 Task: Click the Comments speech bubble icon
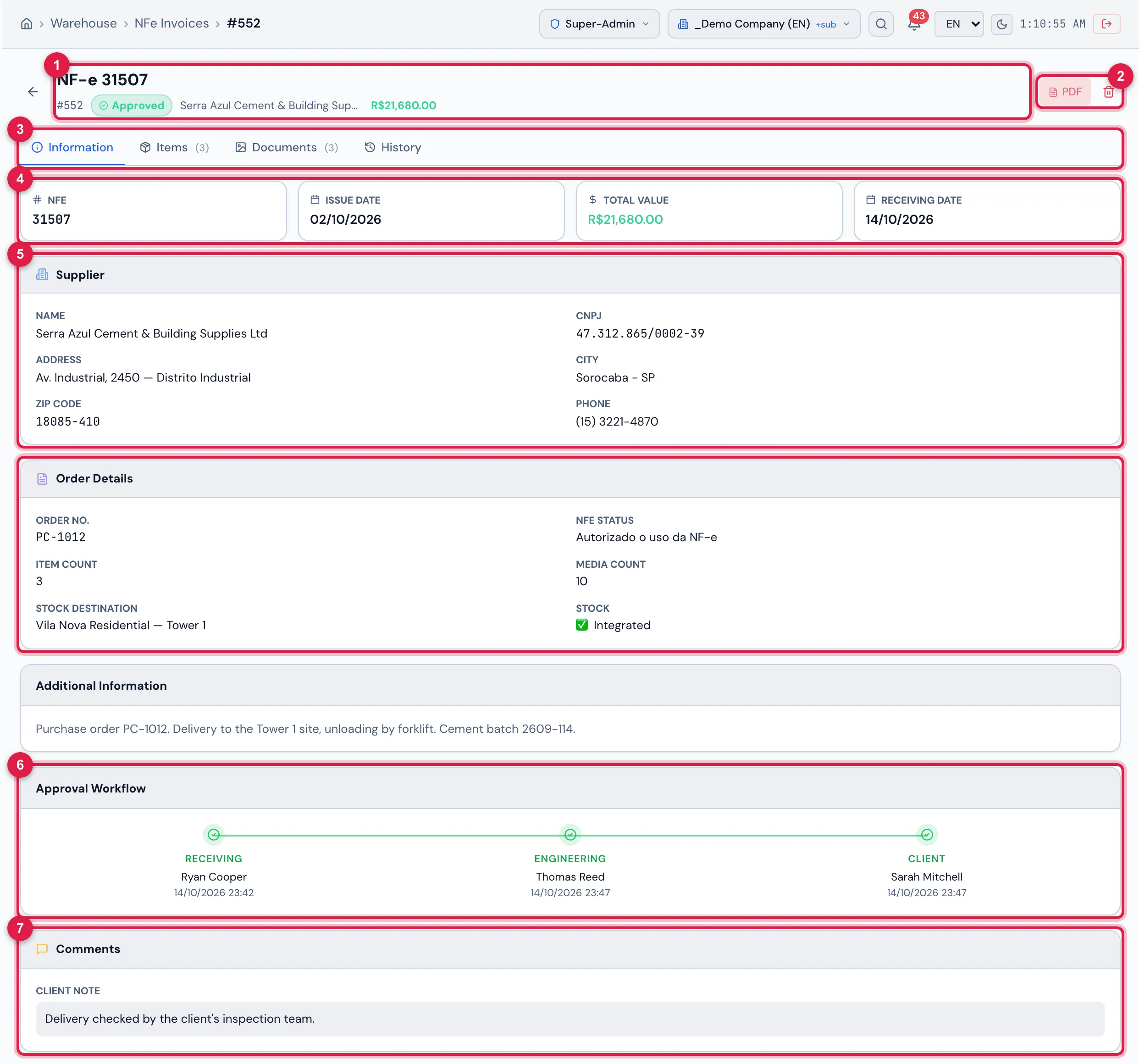[42, 949]
